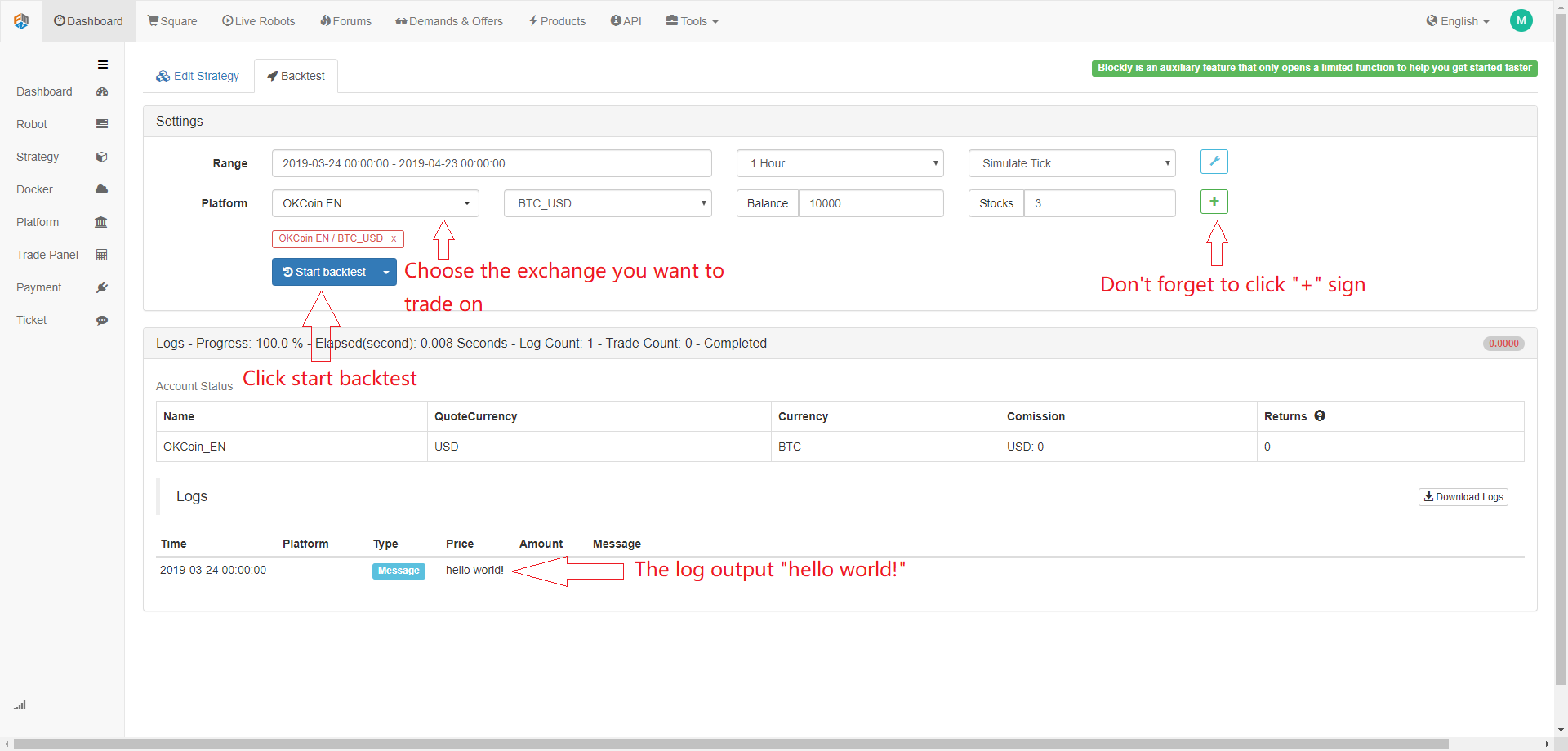The image size is (1568, 751).
Task: Click the wrench settings icon button
Action: point(1214,162)
